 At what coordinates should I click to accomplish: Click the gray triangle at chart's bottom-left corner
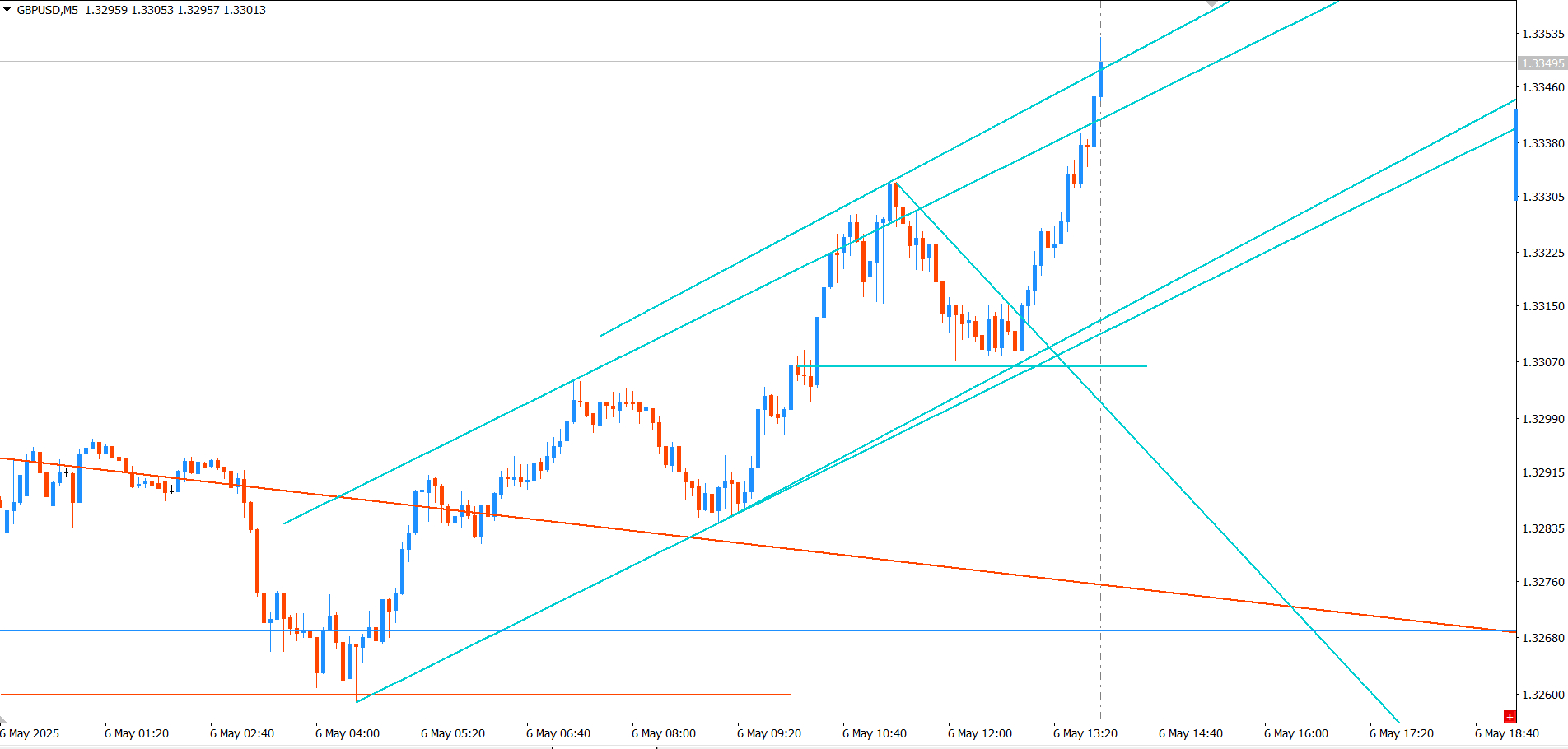pos(3,719)
